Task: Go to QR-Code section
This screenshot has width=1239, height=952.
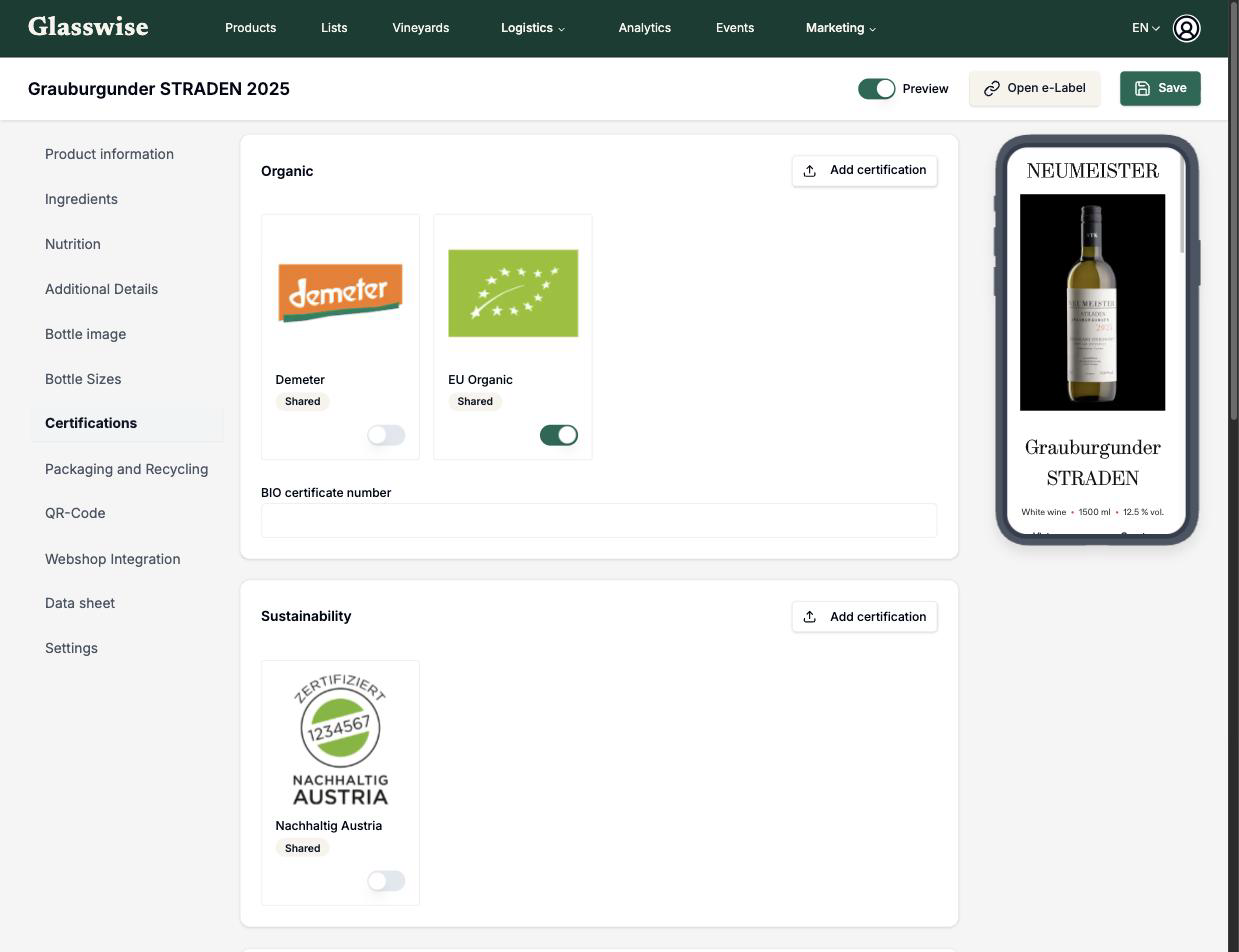Action: 75,513
